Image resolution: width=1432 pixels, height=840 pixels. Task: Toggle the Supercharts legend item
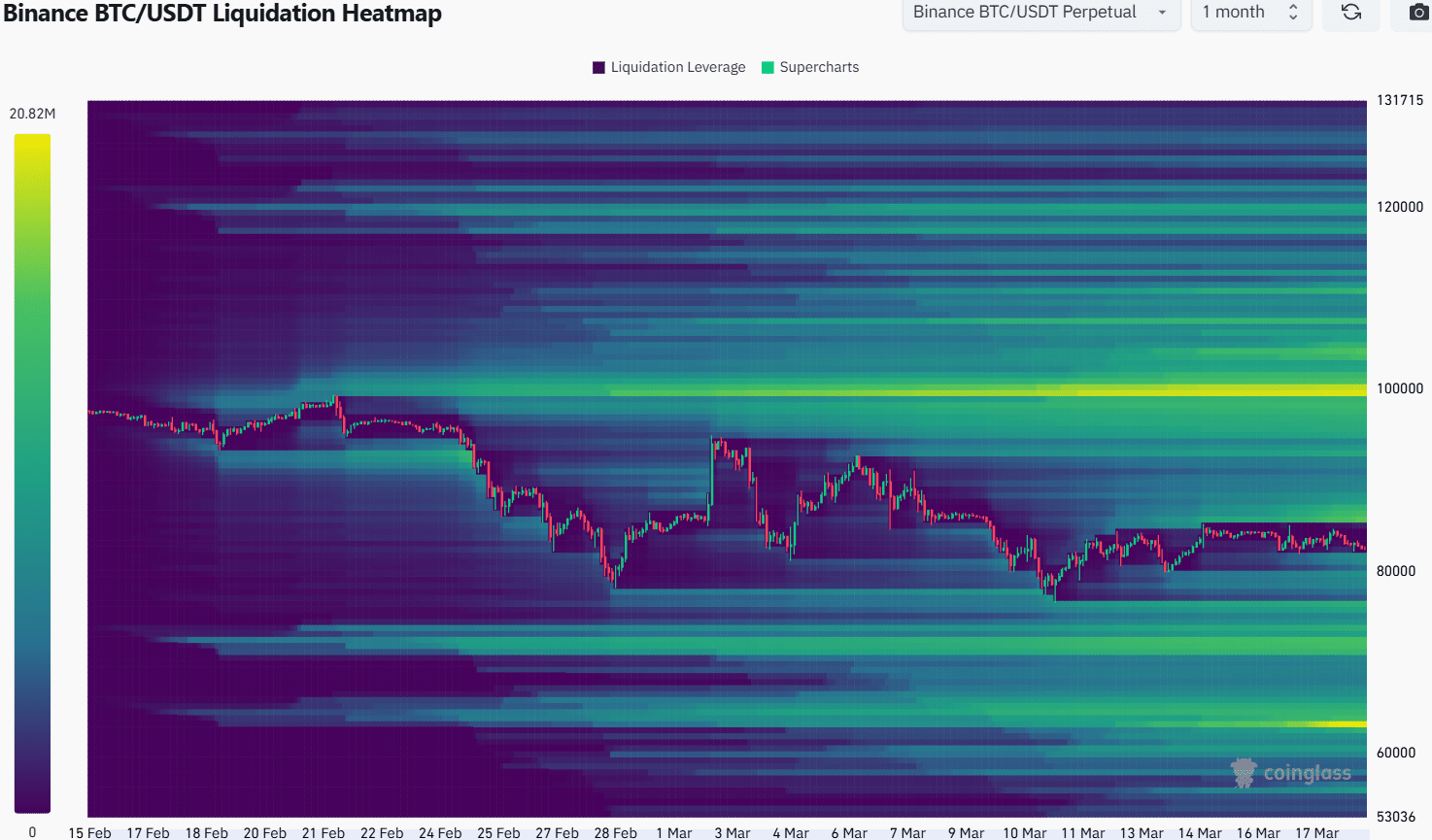(810, 67)
